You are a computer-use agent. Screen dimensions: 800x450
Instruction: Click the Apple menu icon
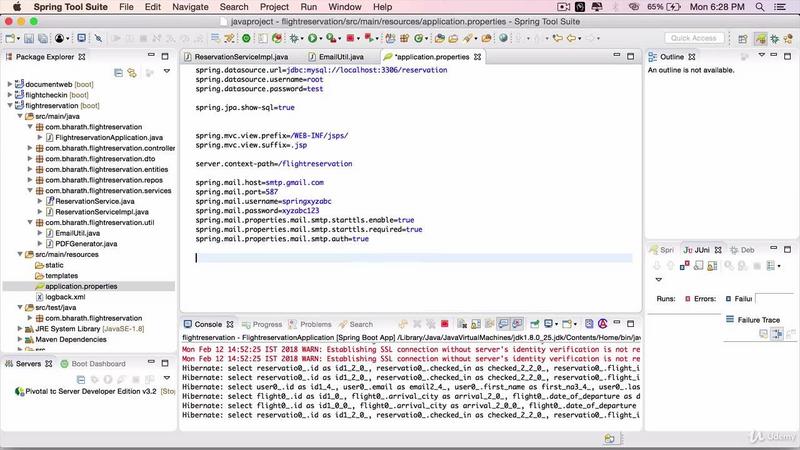click(17, 7)
